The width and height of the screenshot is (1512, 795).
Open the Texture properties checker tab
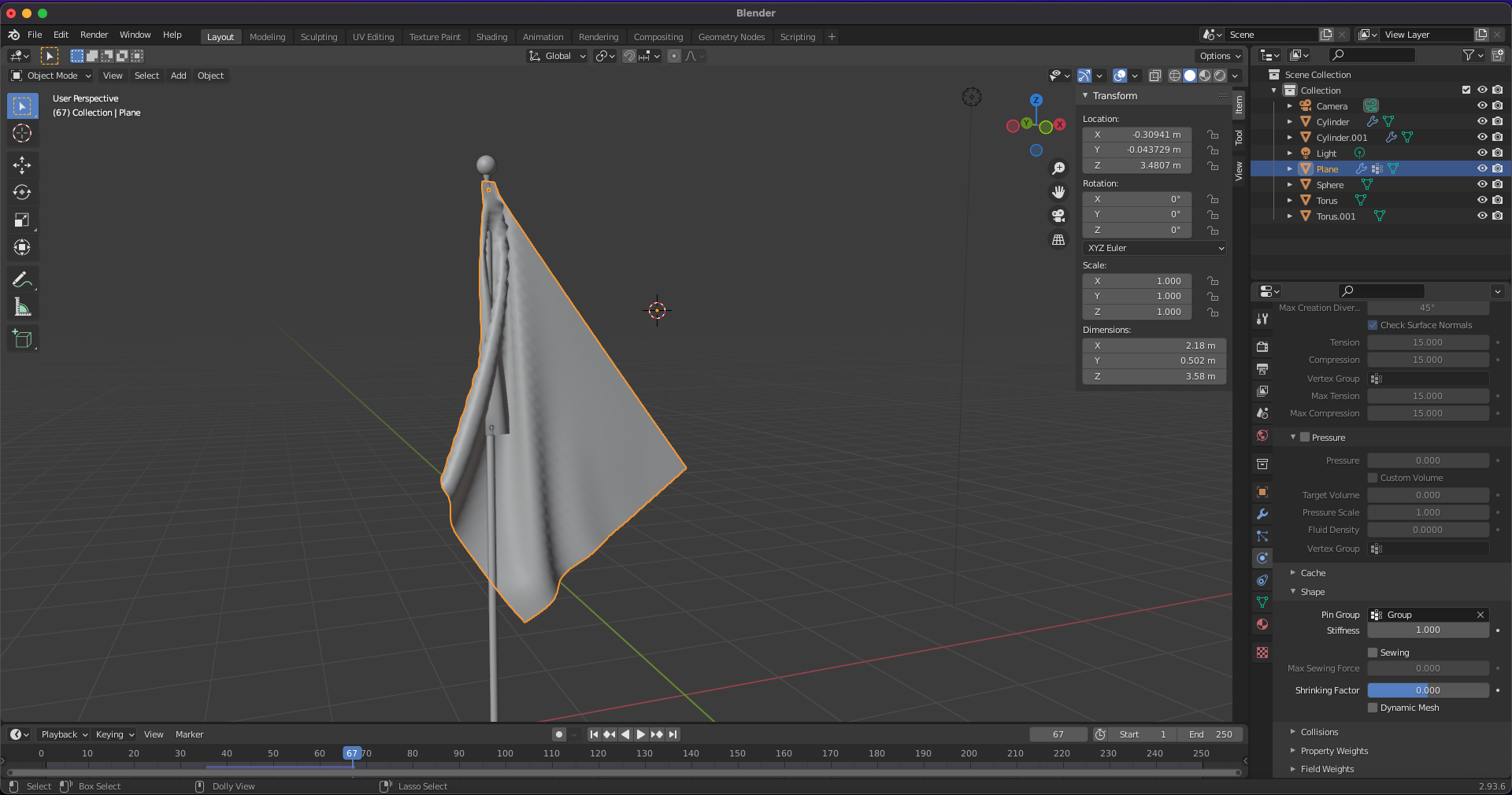(x=1262, y=653)
